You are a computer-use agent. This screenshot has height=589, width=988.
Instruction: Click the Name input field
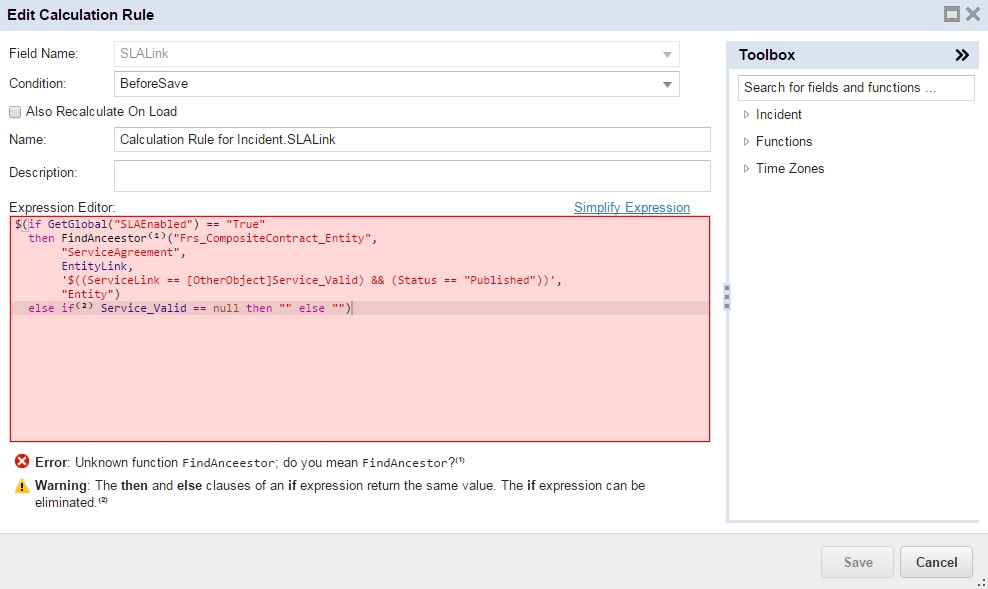pyautogui.click(x=412, y=140)
